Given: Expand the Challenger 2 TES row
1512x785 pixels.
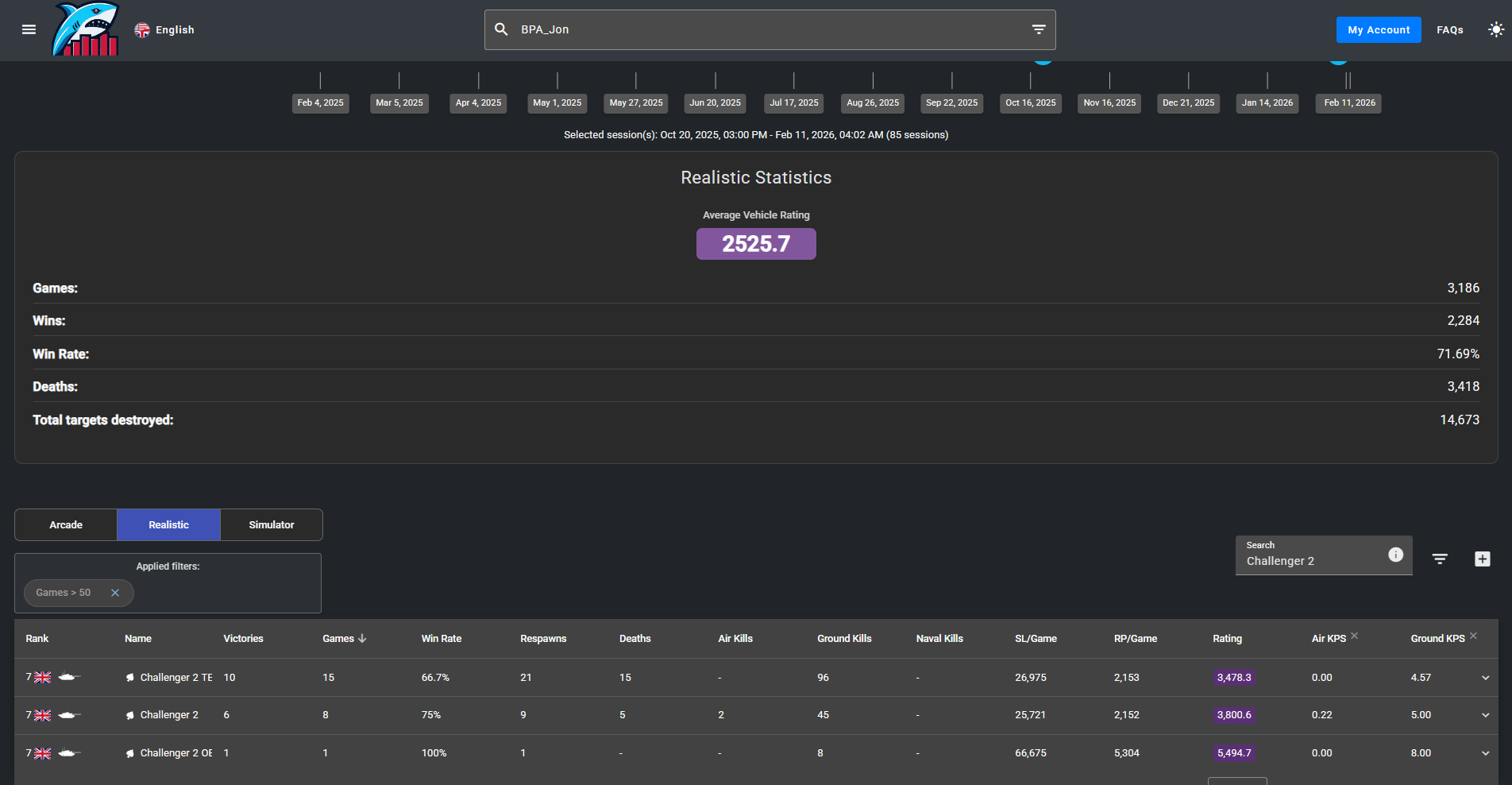Looking at the screenshot, I should (x=1485, y=678).
